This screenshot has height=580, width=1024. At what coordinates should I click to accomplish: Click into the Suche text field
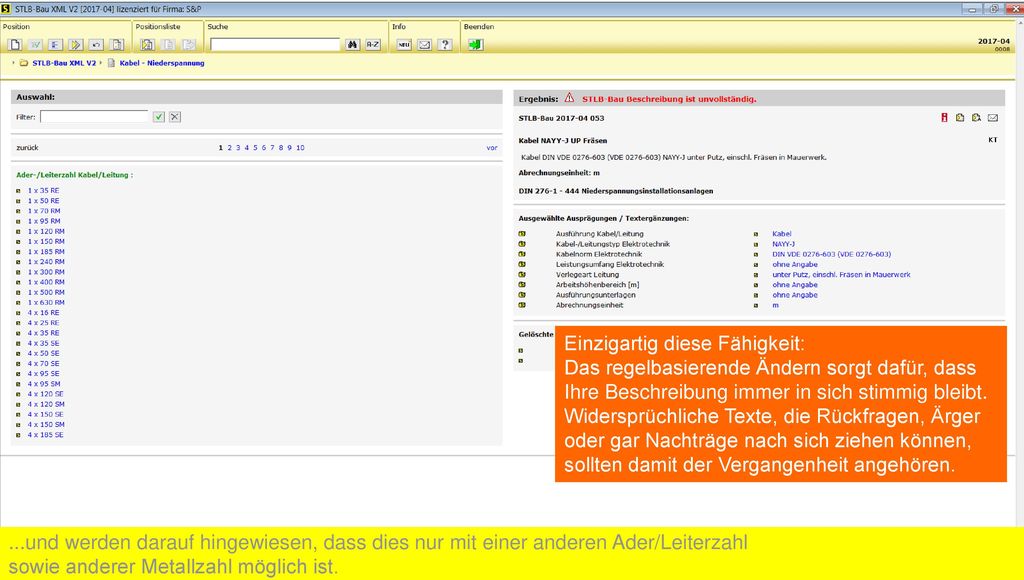tap(275, 44)
